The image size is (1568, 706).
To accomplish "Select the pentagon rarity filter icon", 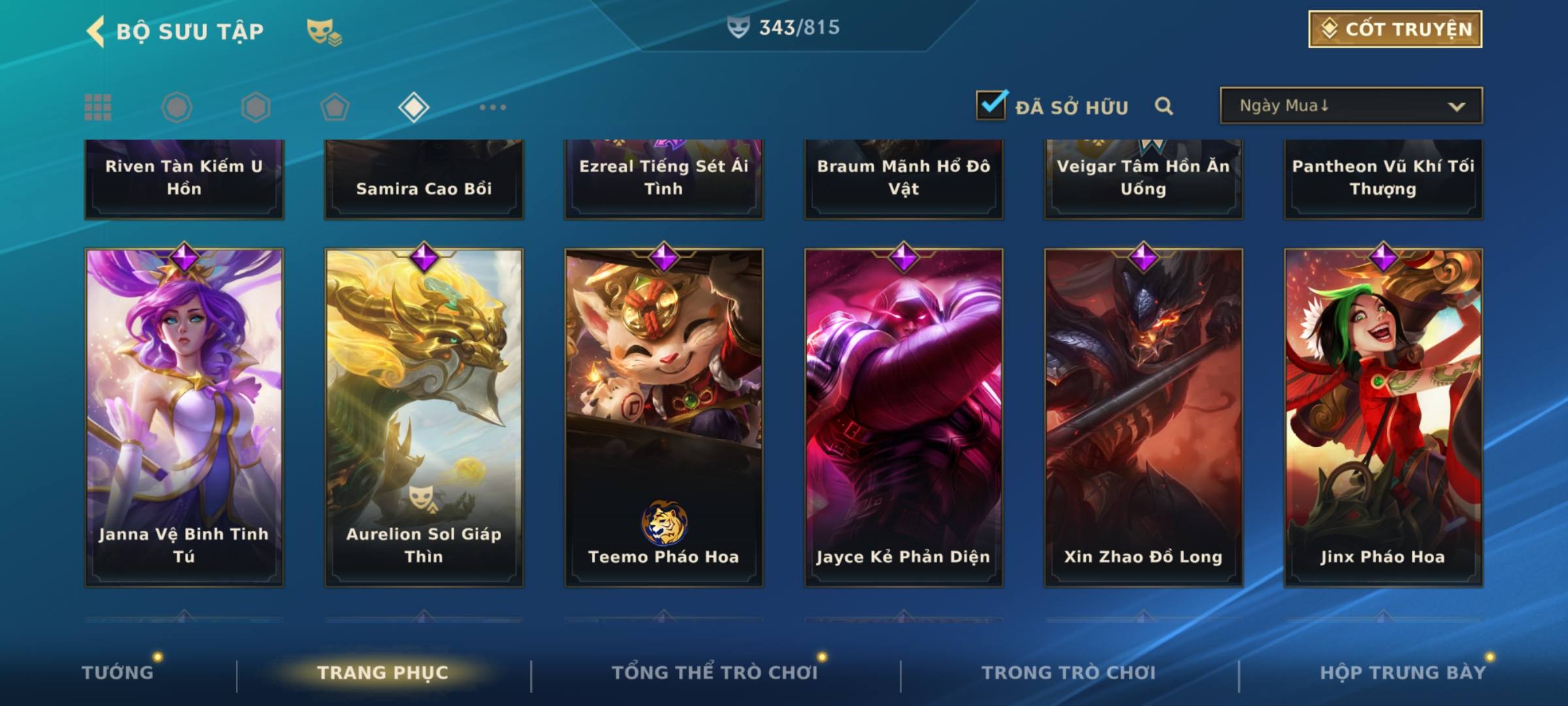I will coord(335,107).
